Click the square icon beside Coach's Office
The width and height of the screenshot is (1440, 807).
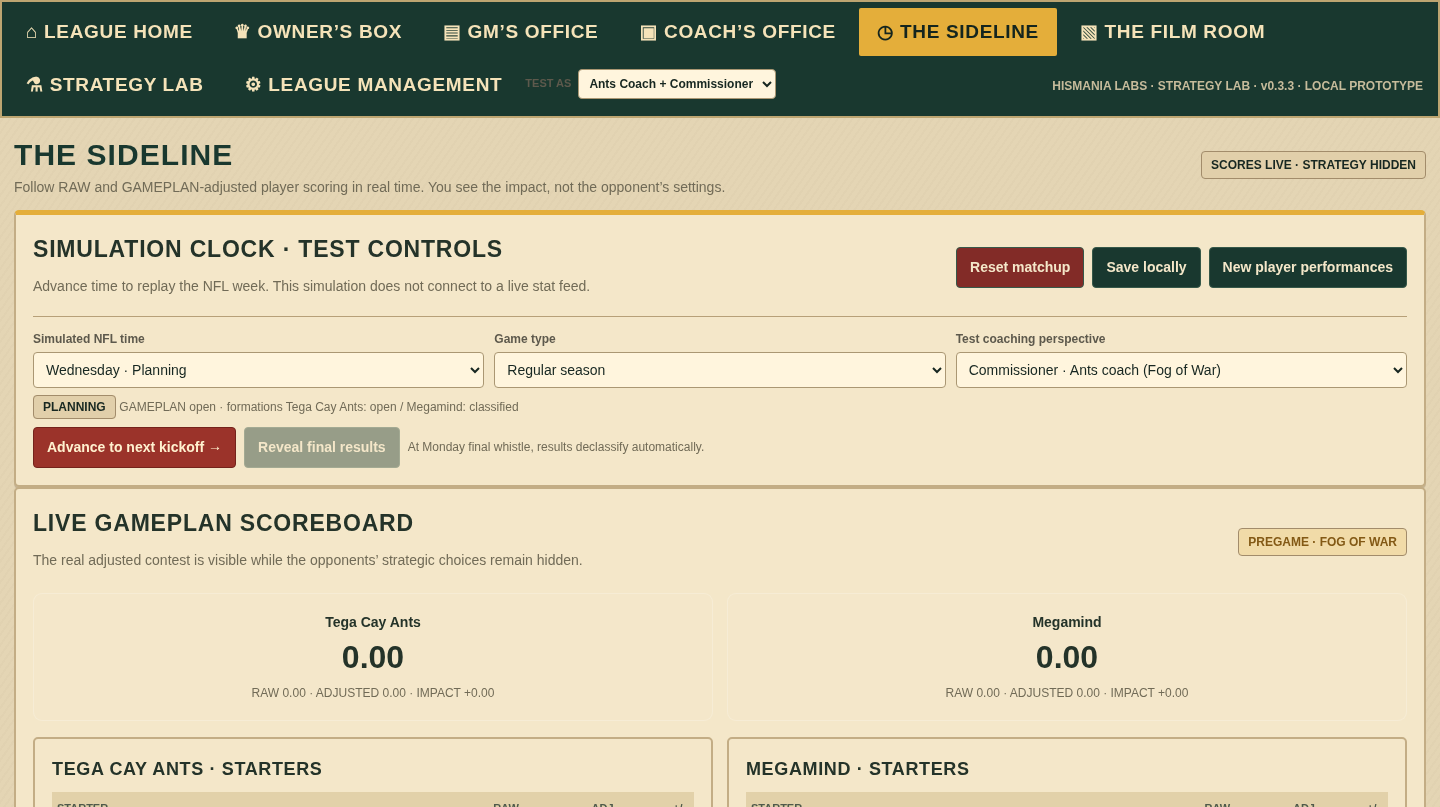click(648, 32)
